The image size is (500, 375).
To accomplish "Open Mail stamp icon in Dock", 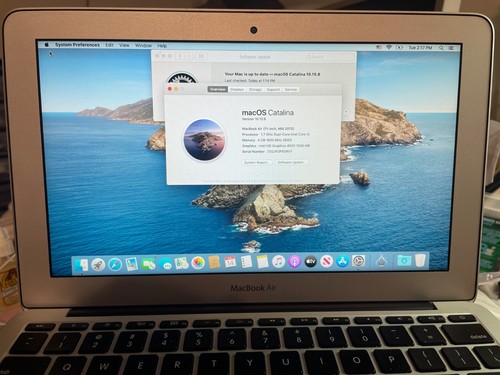I will coord(132,264).
